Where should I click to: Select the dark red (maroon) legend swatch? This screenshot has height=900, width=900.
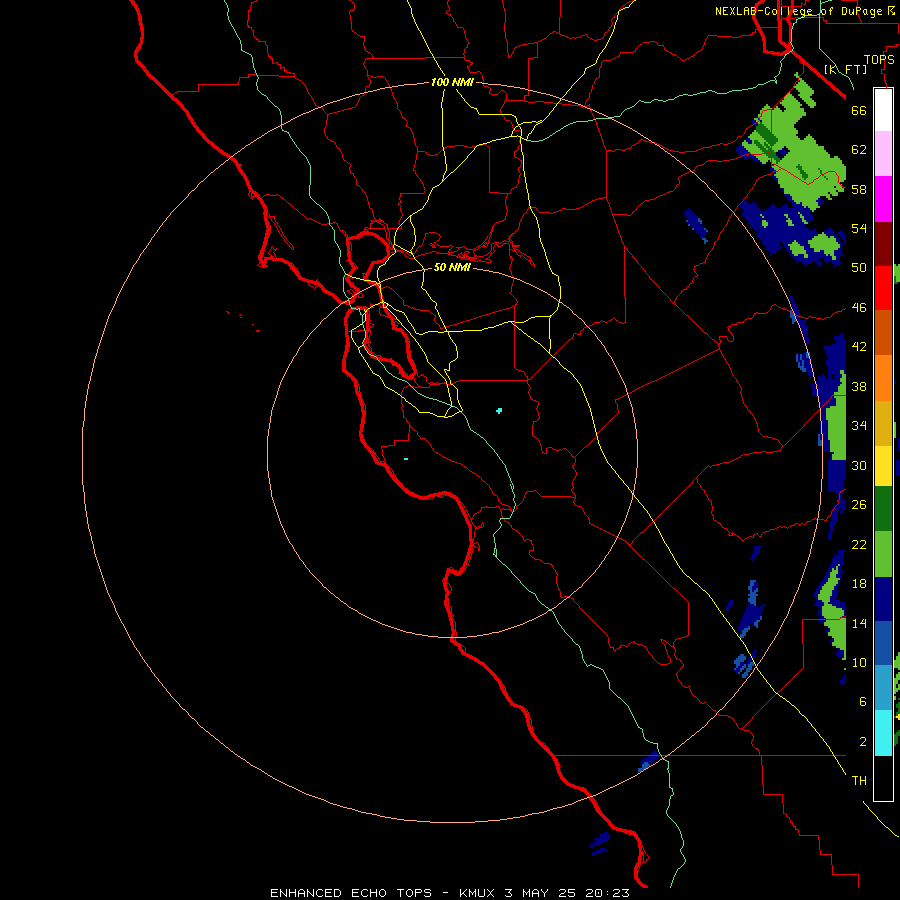tap(883, 244)
